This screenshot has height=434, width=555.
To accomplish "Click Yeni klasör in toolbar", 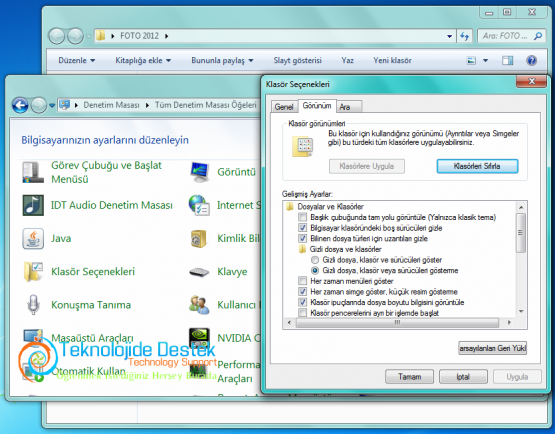I will pyautogui.click(x=392, y=61).
